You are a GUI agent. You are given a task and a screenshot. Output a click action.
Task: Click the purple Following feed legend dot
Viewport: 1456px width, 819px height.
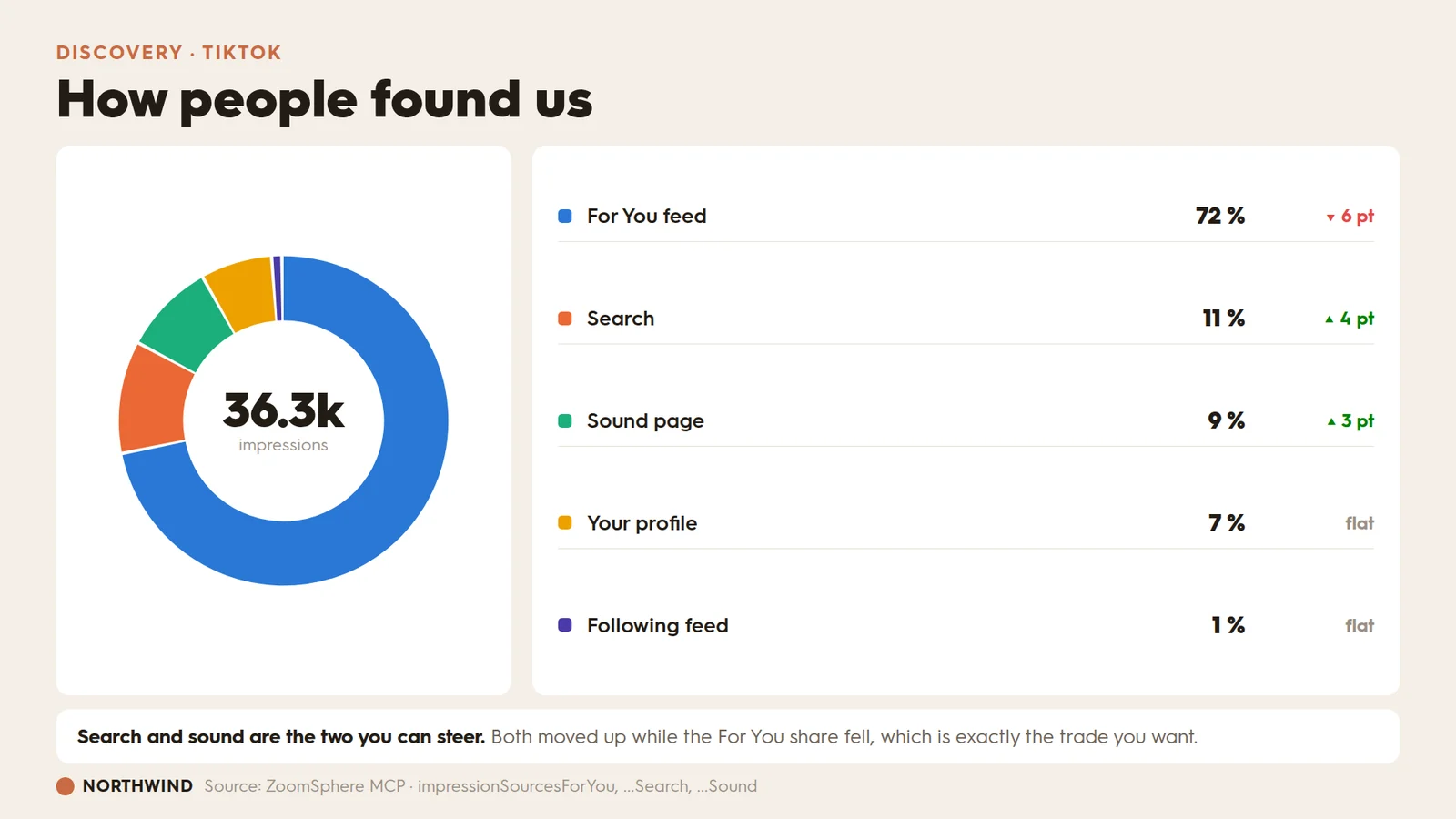(565, 625)
